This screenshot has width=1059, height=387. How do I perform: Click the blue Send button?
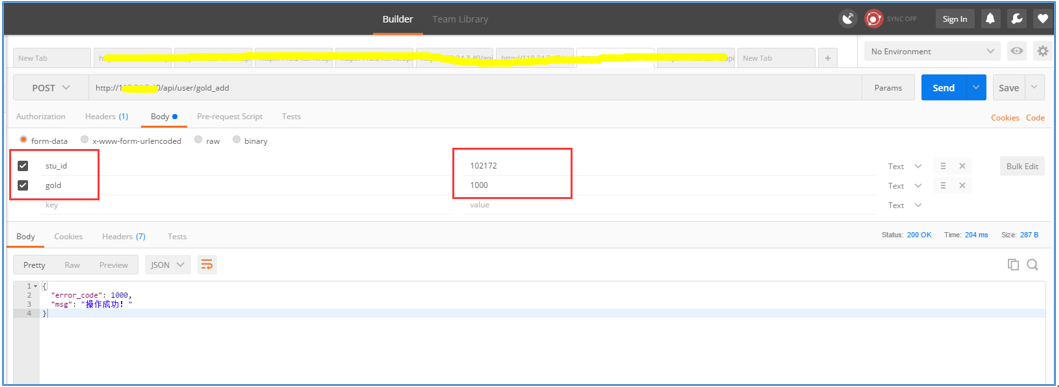point(944,88)
